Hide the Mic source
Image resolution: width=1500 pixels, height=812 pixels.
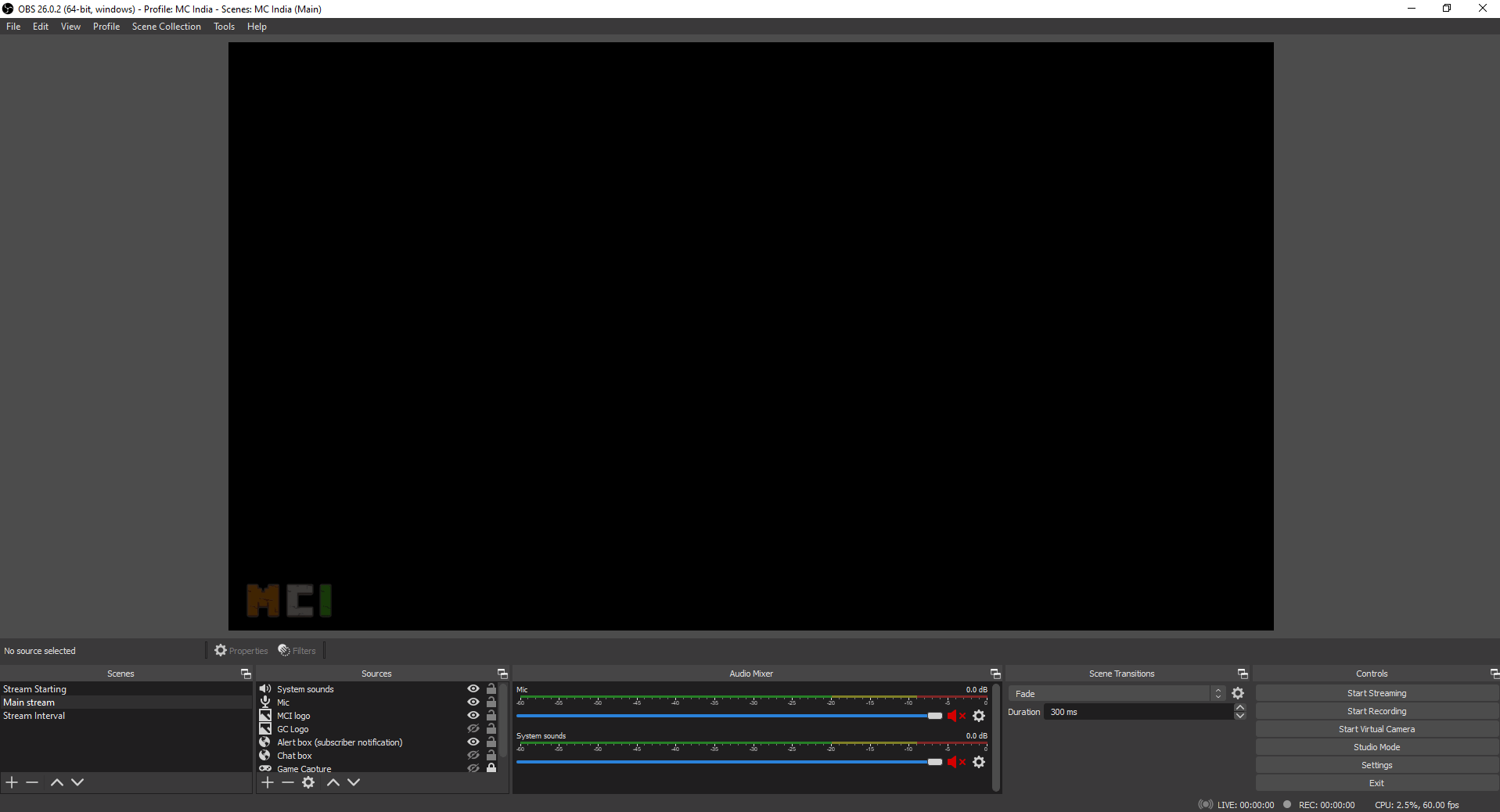(x=473, y=702)
